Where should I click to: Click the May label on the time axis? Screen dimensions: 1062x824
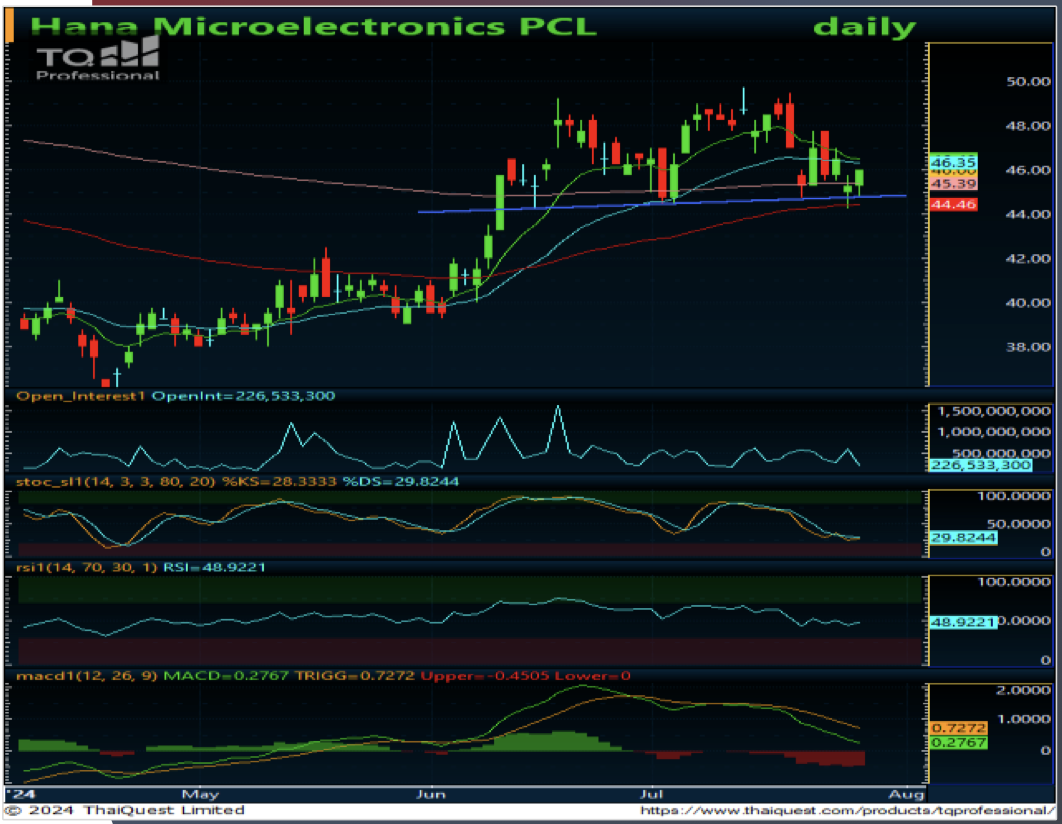(x=200, y=794)
